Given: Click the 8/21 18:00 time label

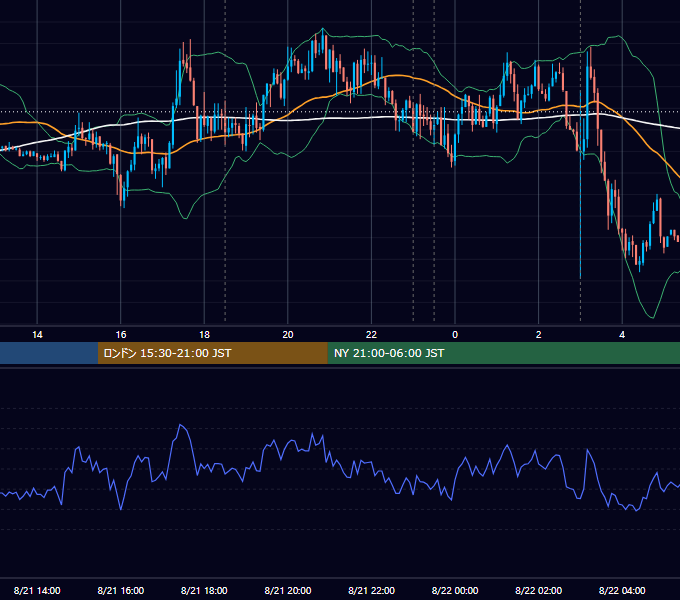Looking at the screenshot, I should [x=204, y=590].
